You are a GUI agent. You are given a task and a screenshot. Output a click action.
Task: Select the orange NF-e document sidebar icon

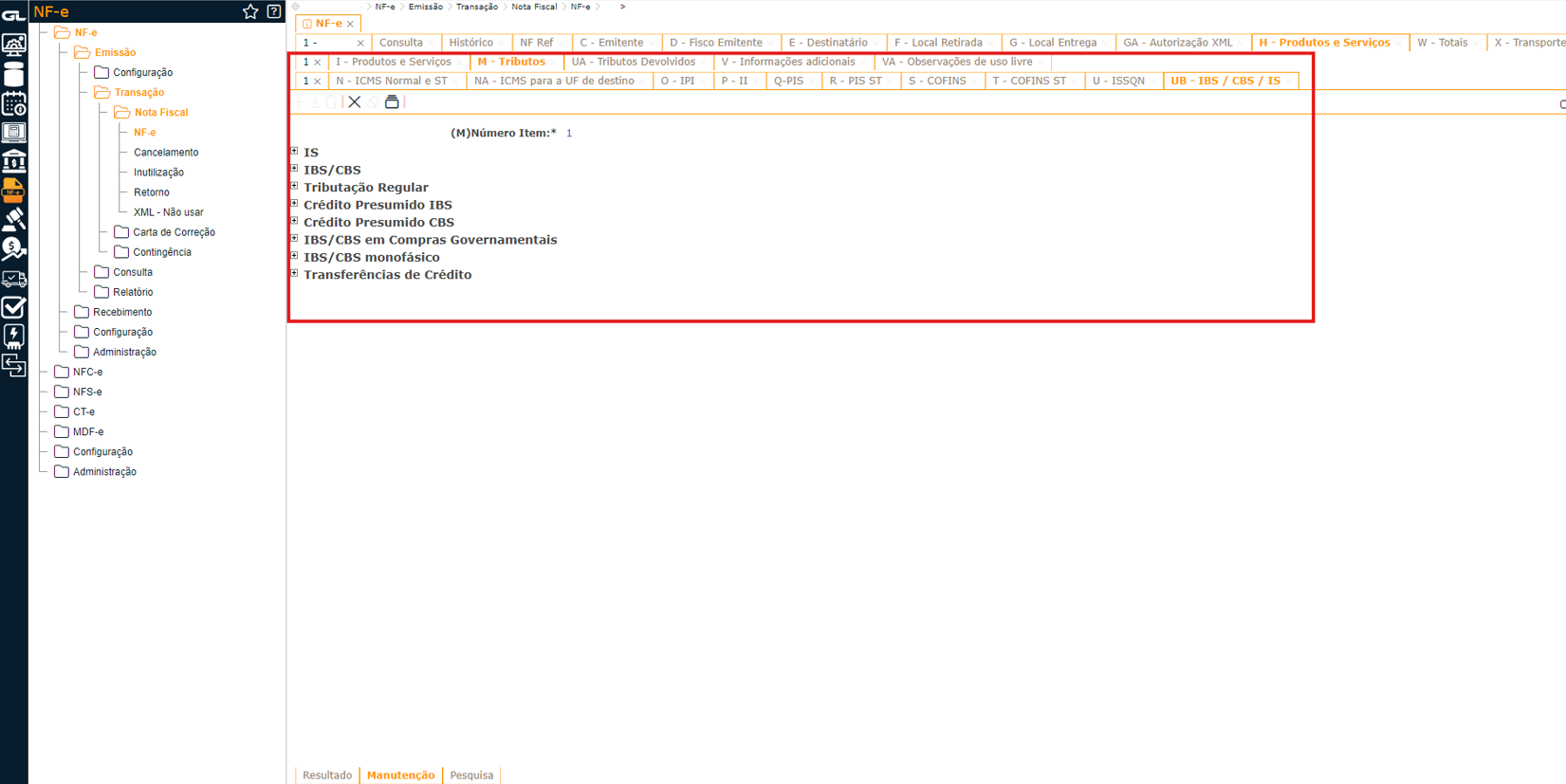point(13,191)
